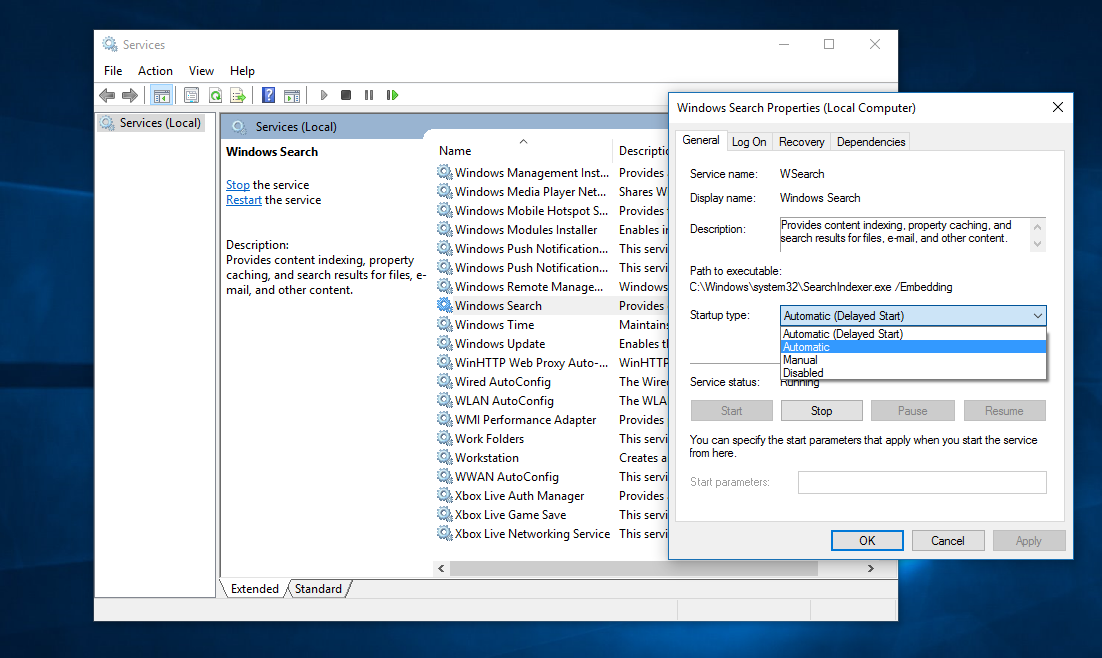Click the gear icon beside Workstation row
Viewport: 1102px width, 658px height.
(x=444, y=457)
